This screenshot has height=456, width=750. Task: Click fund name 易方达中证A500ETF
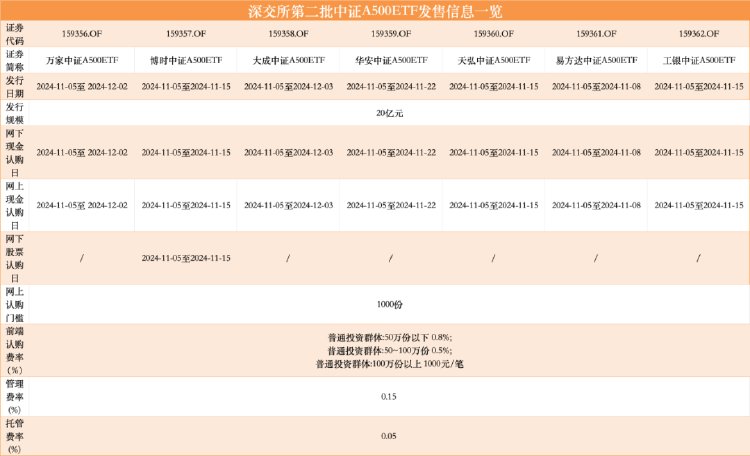596,60
